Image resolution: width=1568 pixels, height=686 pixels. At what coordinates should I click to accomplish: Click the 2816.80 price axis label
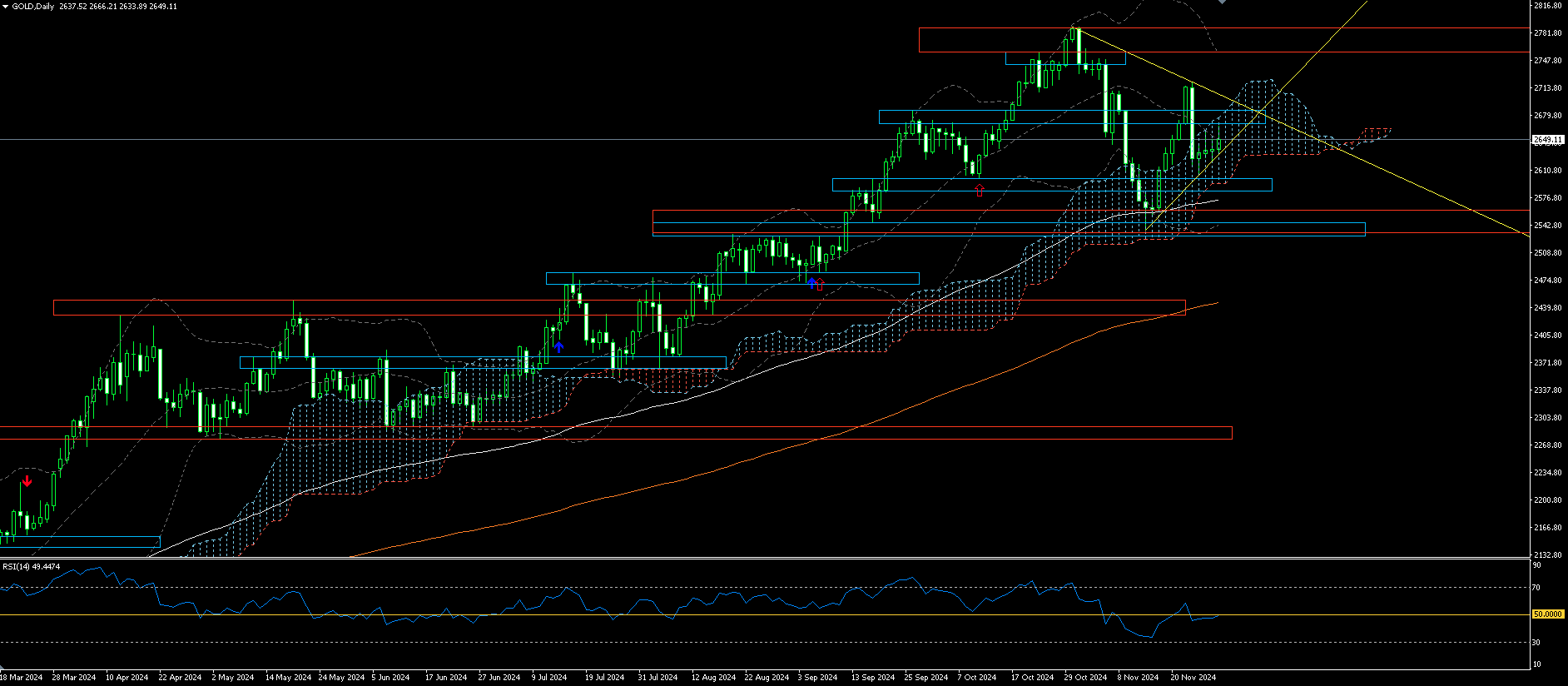click(1547, 5)
